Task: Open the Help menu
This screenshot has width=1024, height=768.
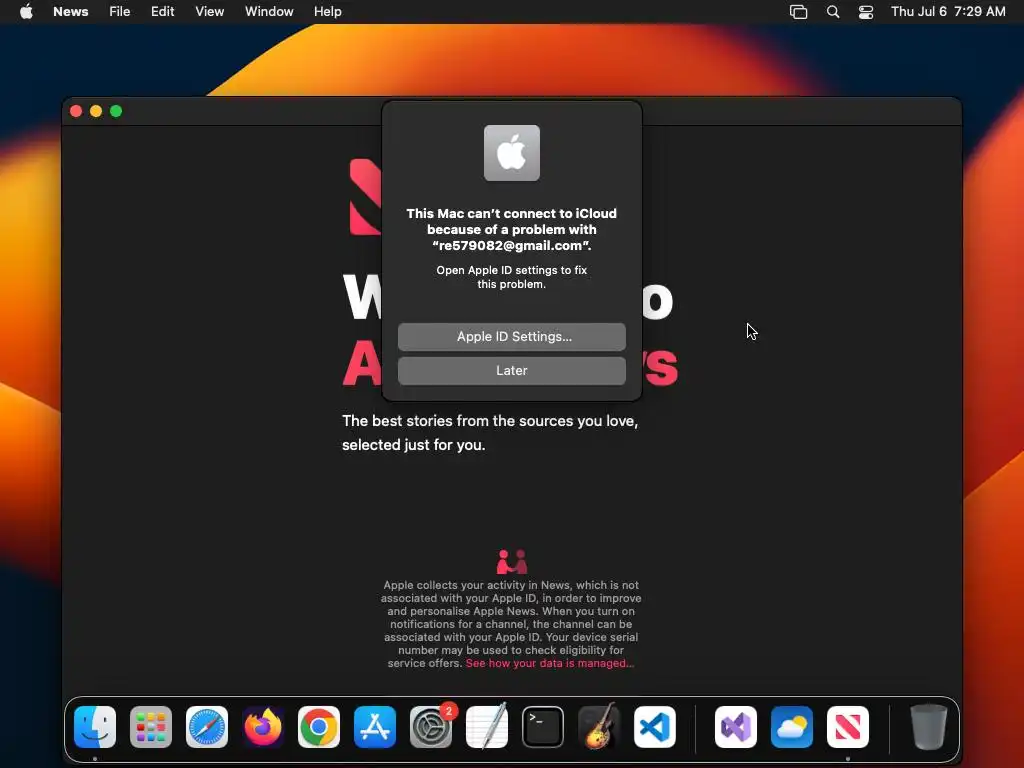Action: click(x=327, y=11)
